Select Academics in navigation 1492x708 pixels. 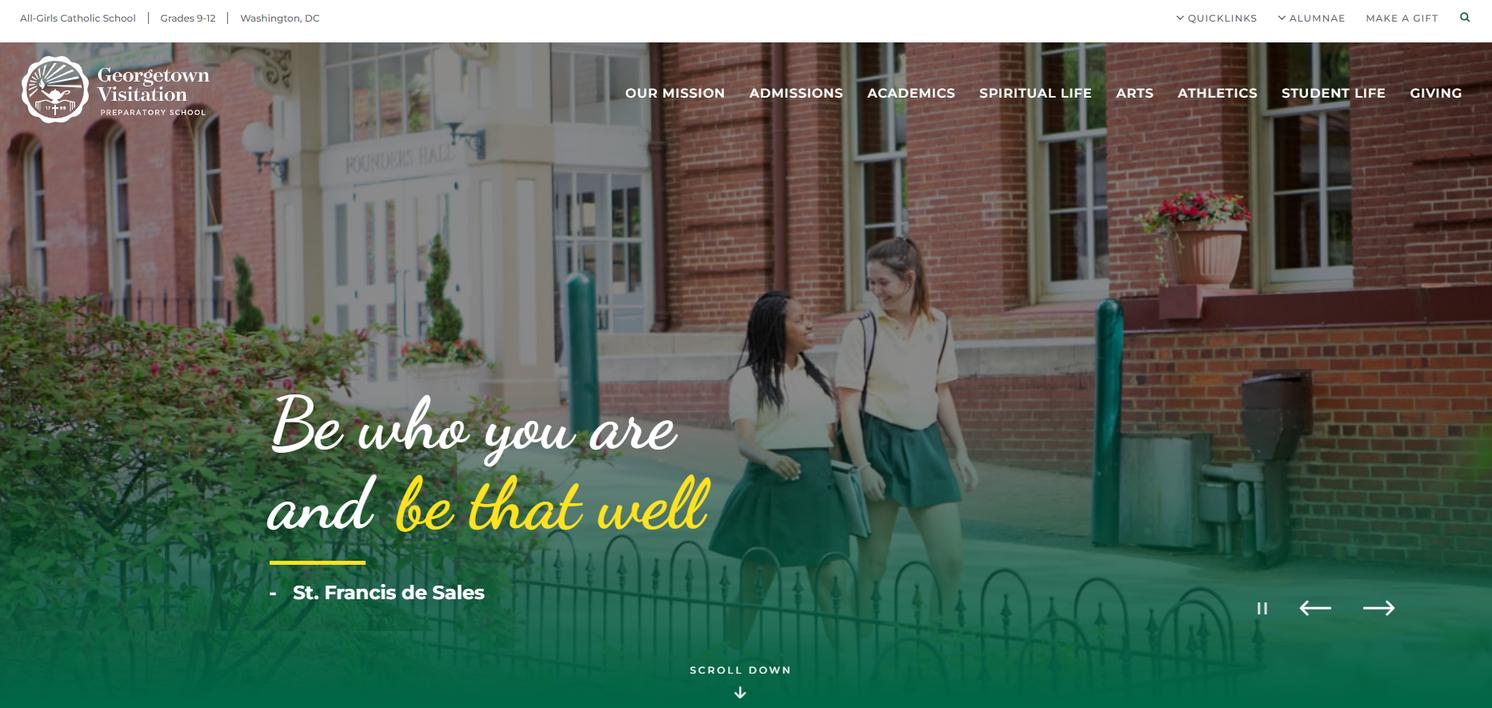tap(911, 93)
